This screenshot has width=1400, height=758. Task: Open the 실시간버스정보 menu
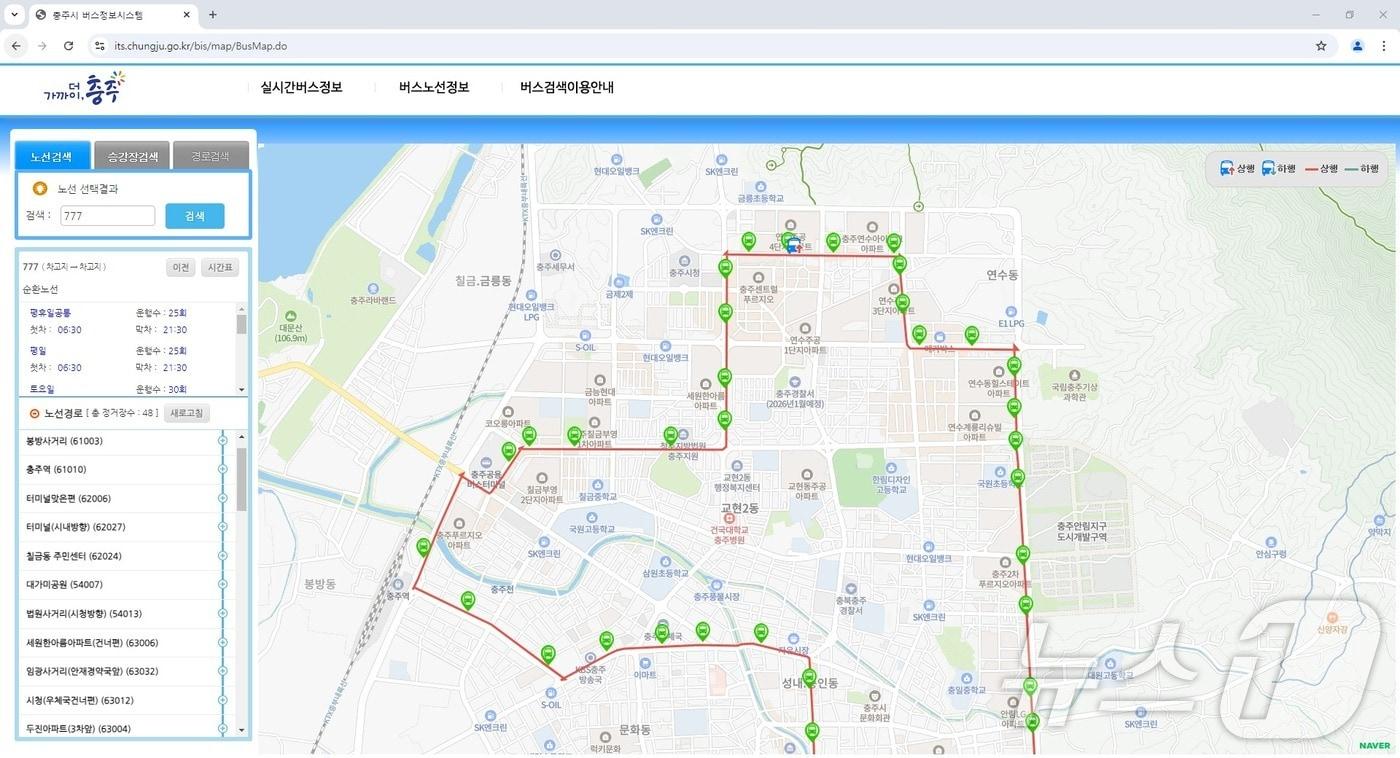pos(301,88)
